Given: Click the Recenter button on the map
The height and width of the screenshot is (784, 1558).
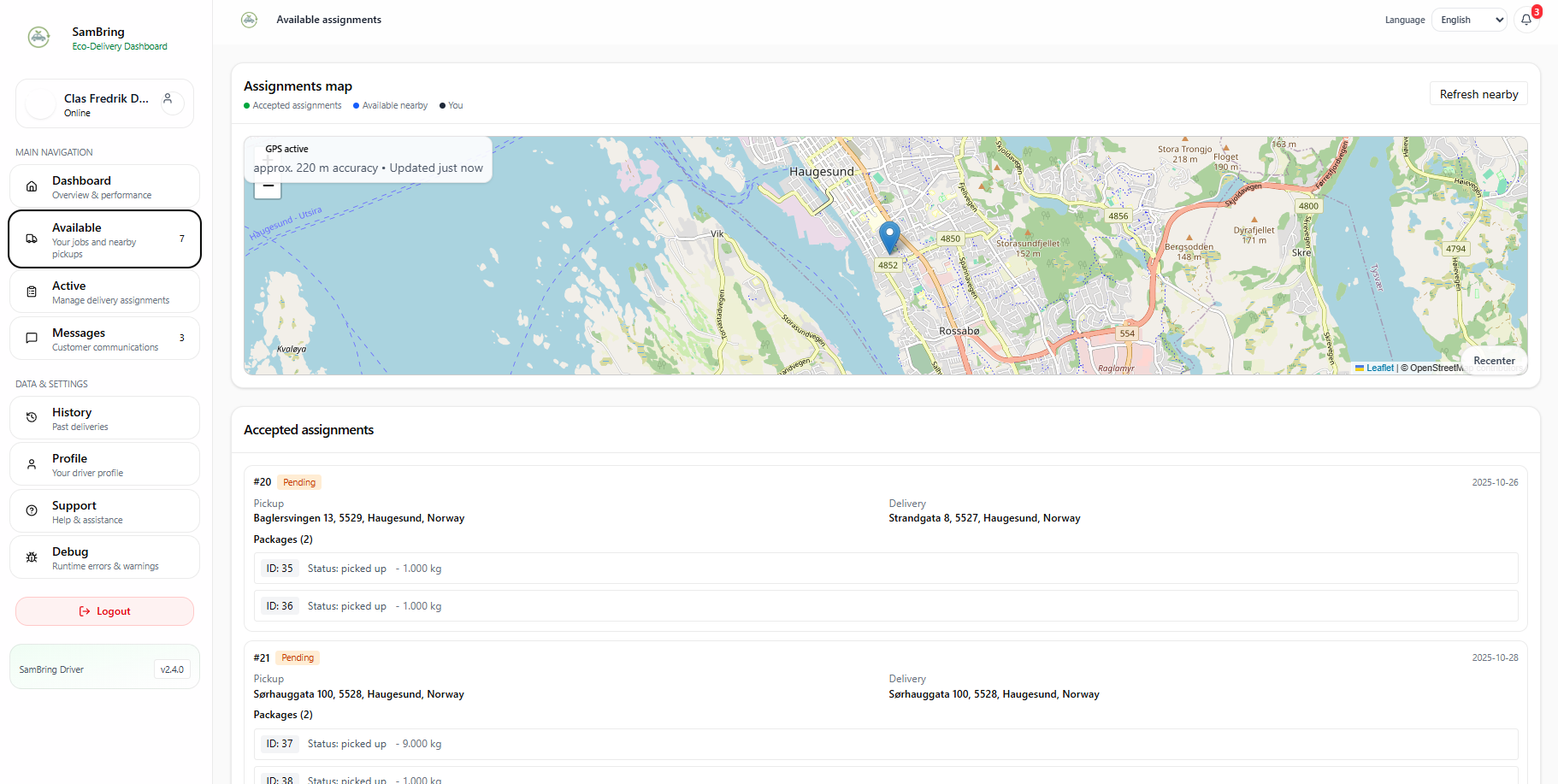Looking at the screenshot, I should pyautogui.click(x=1494, y=360).
